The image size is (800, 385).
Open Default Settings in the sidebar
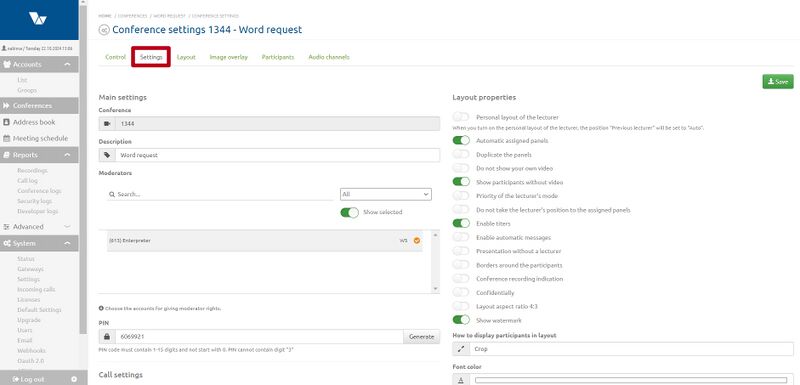pos(39,310)
